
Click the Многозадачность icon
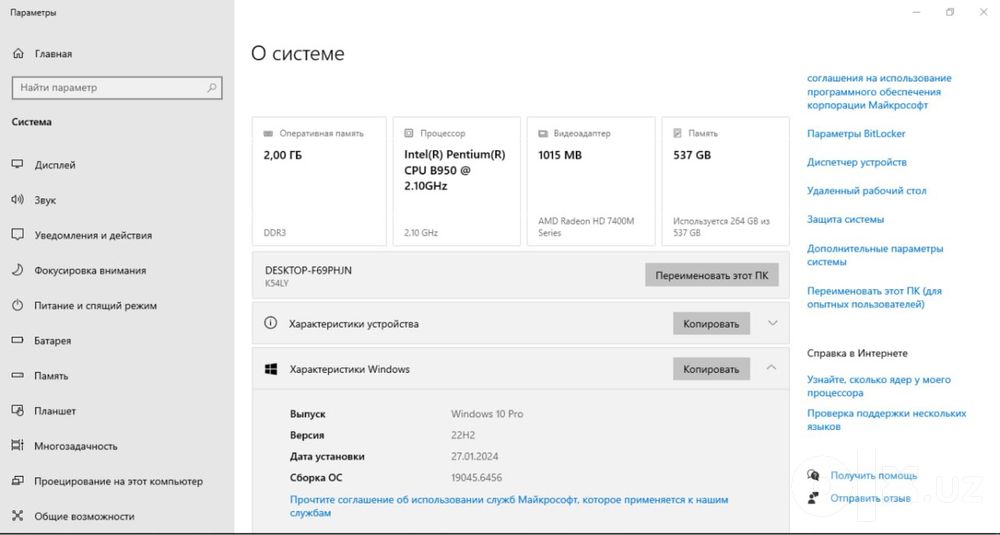click(18, 446)
